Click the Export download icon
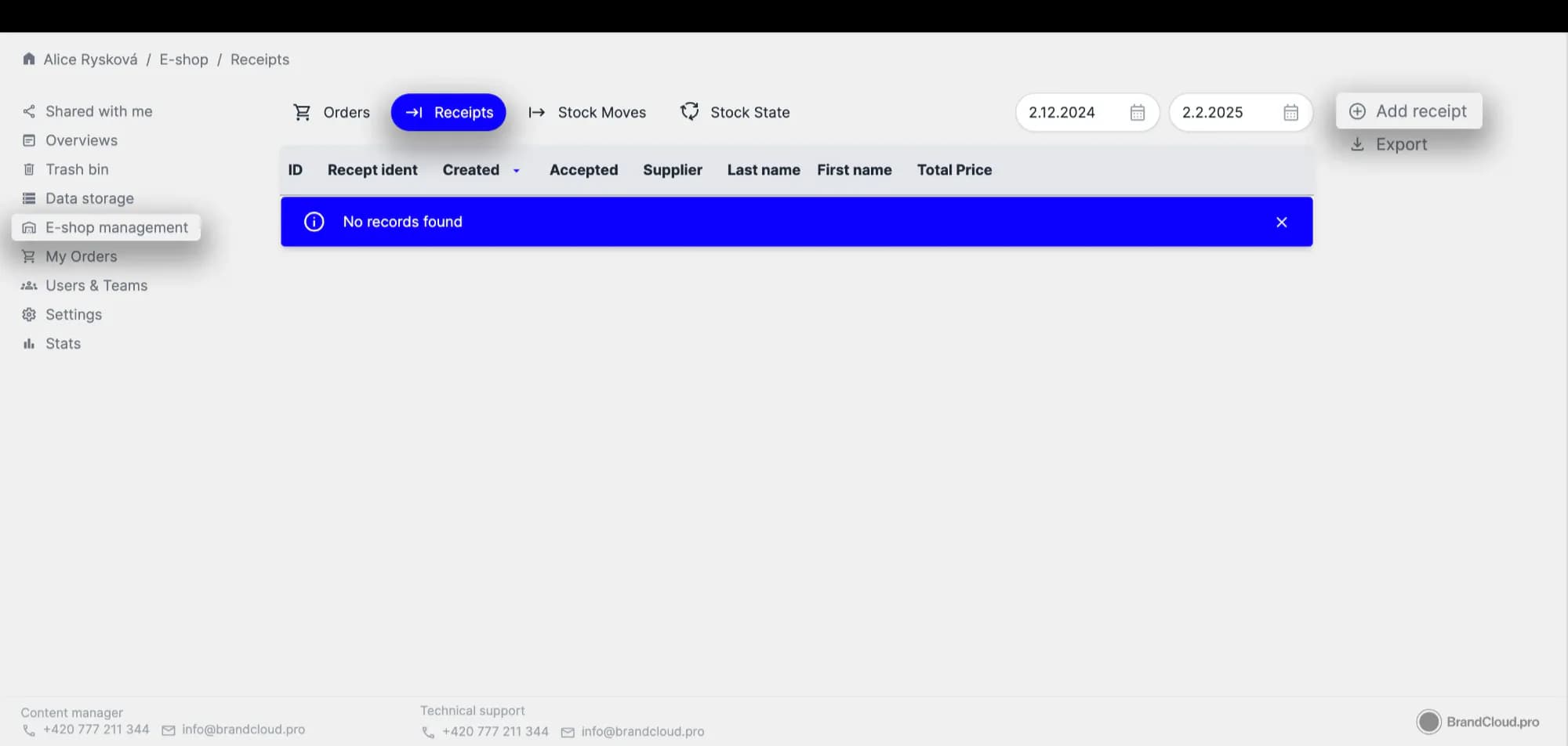This screenshot has height=746, width=1568. pos(1357,145)
